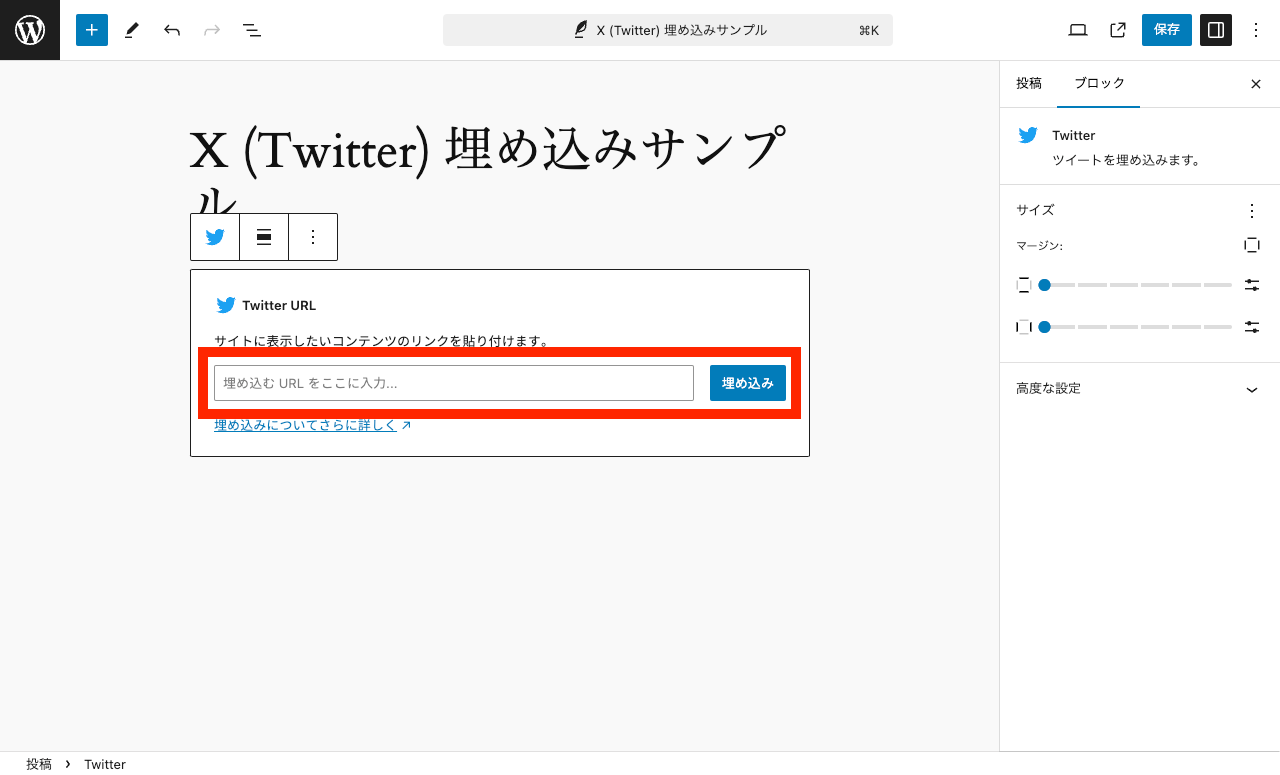Click the Twitter icon in sidebar block card
1280x775 pixels.
tap(1028, 135)
